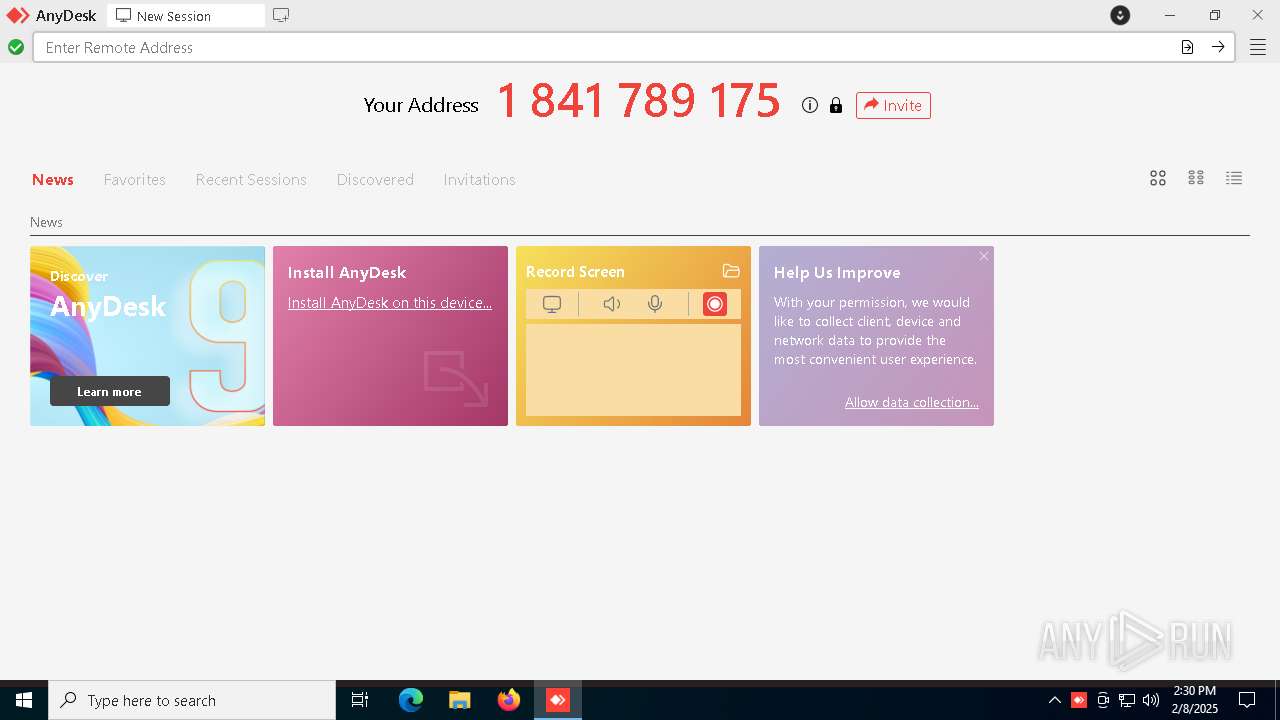Viewport: 1280px width, 720px height.
Task: Open a new session tab icon
Action: (281, 15)
